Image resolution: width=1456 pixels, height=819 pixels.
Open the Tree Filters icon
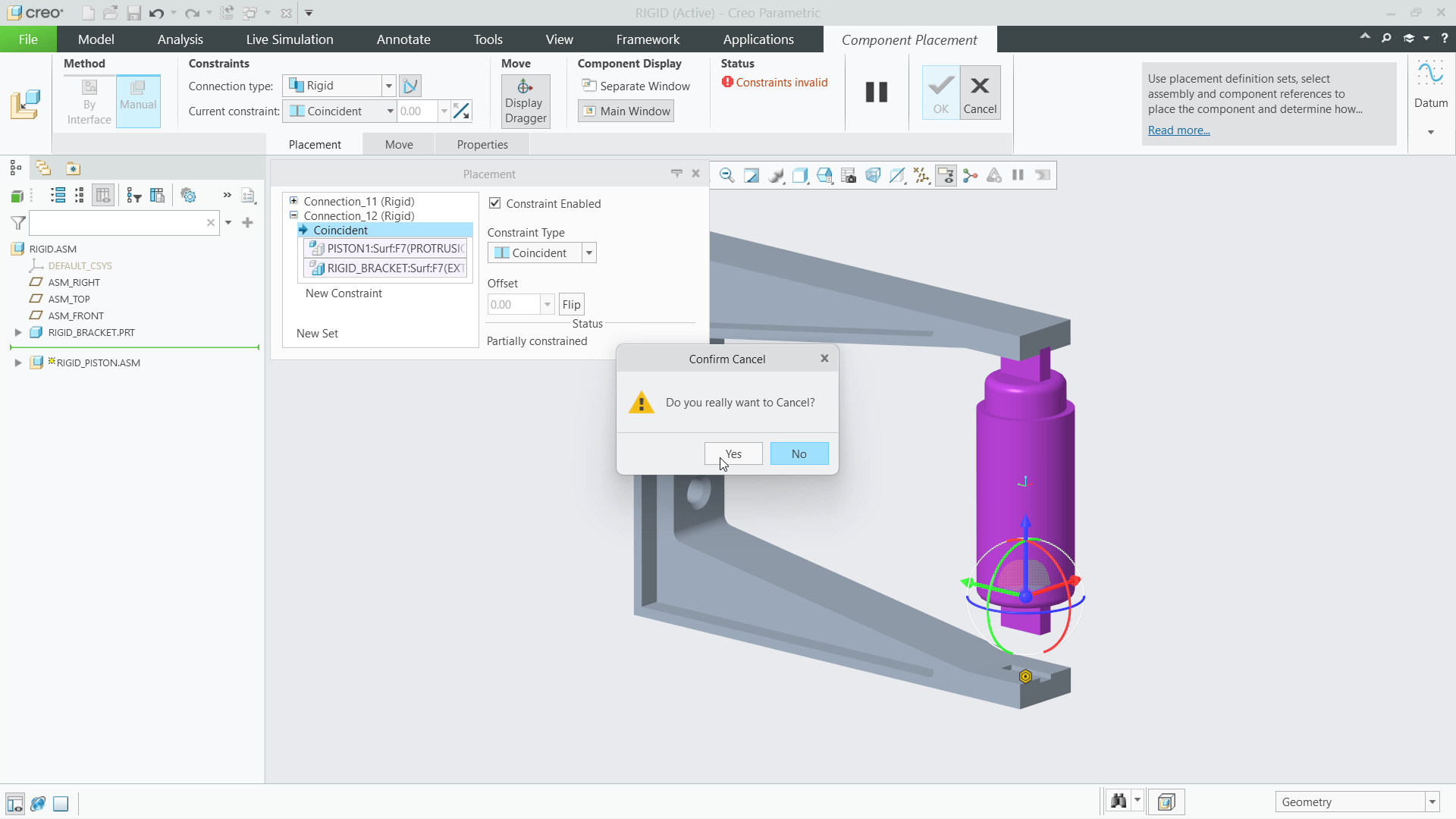134,196
